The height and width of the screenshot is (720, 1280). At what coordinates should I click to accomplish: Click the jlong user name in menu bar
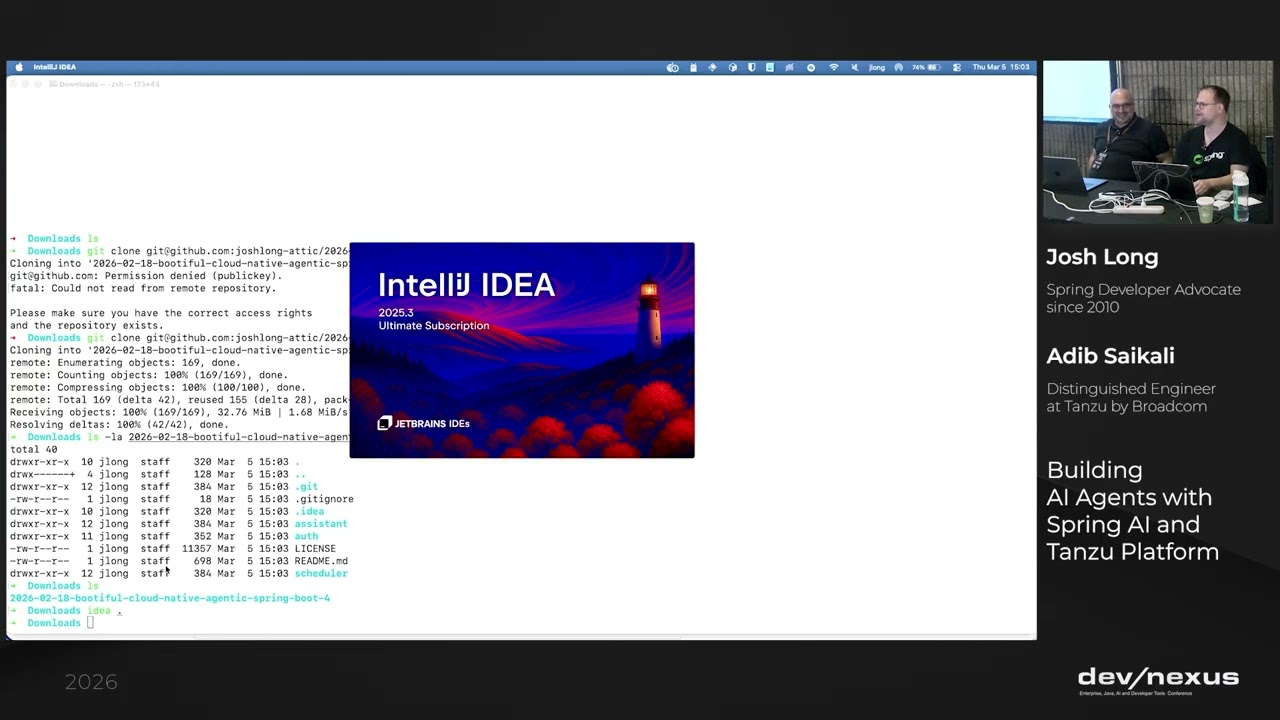click(x=876, y=67)
